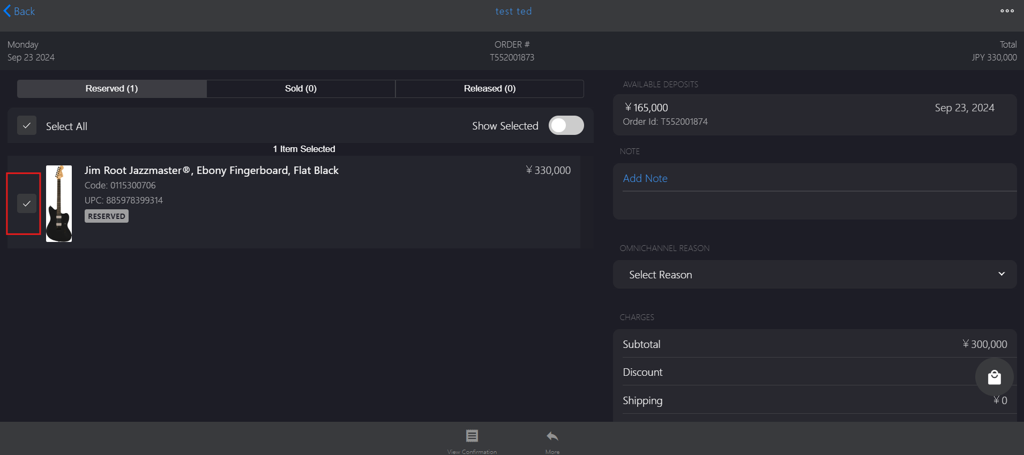Click the Shipping ¥0 row
The width and height of the screenshot is (1024, 455).
[x=814, y=401]
